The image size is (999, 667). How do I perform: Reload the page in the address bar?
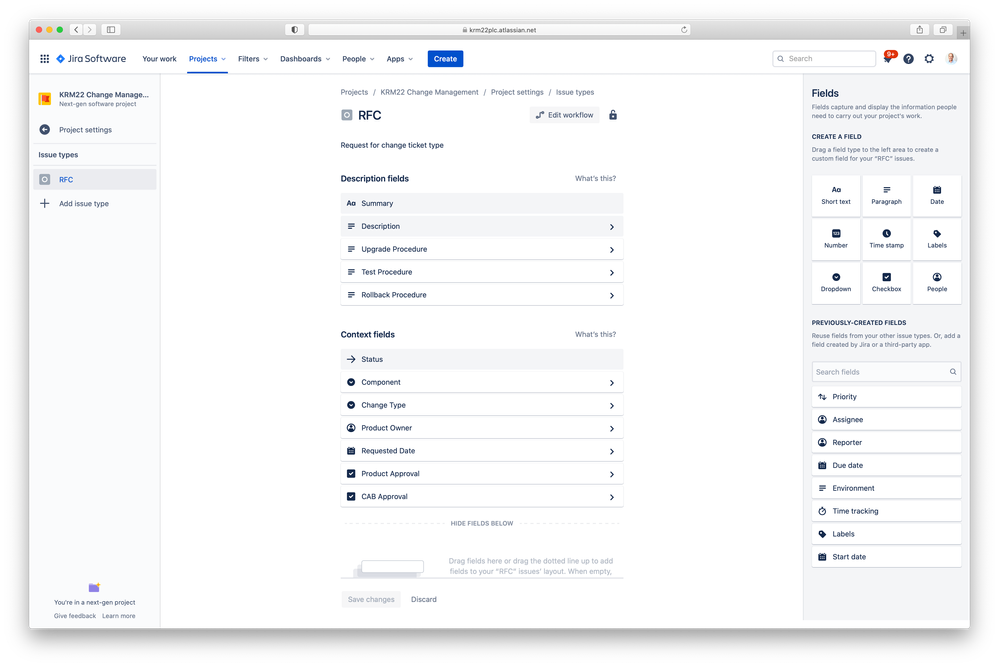tap(684, 30)
